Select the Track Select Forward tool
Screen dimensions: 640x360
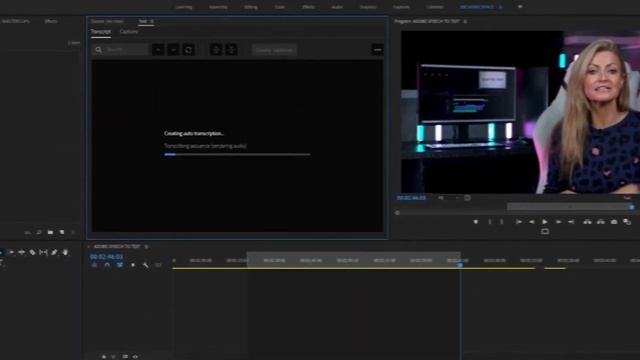click(11, 253)
